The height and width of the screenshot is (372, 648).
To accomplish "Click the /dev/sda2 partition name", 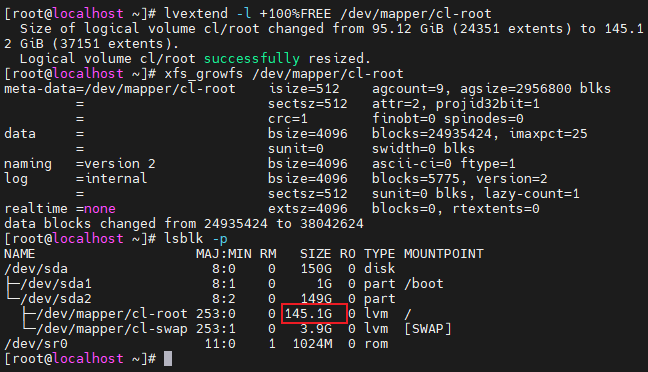I will point(56,298).
